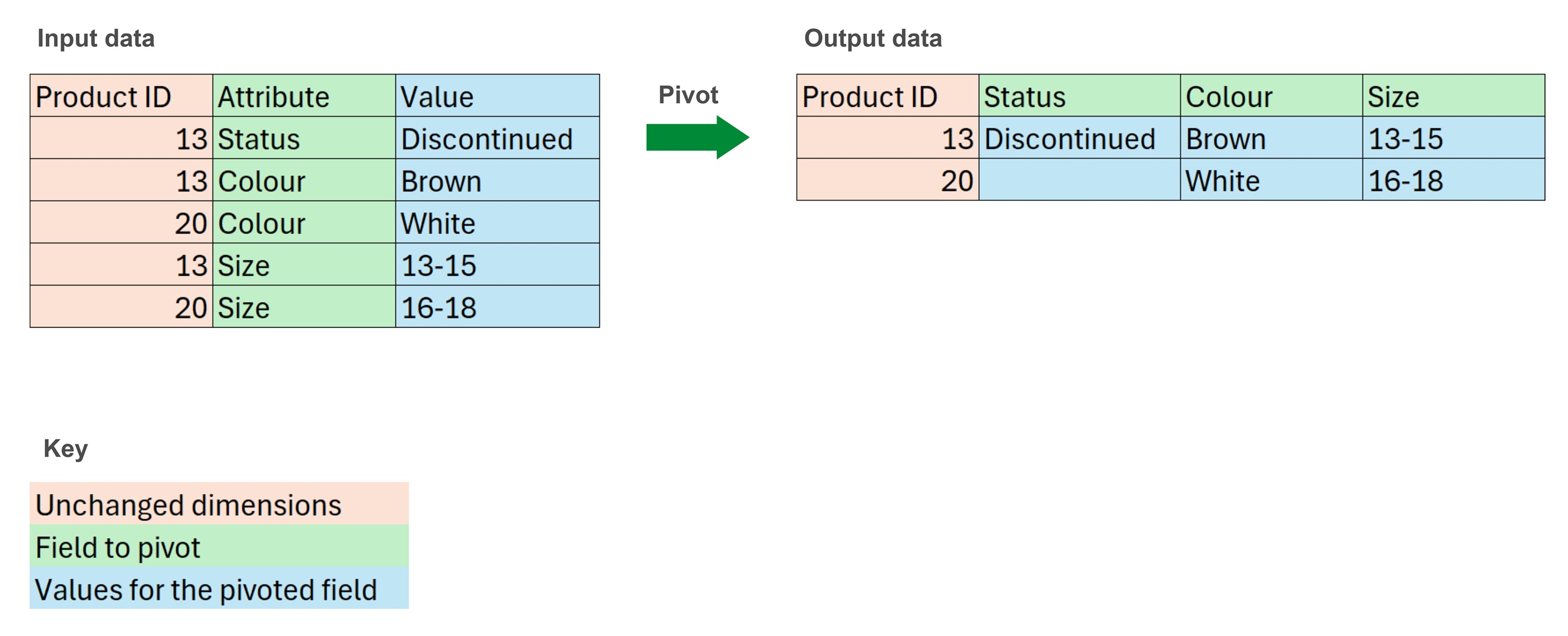Click the Input data heading
This screenshot has width=1568, height=636.
pyautogui.click(x=96, y=39)
